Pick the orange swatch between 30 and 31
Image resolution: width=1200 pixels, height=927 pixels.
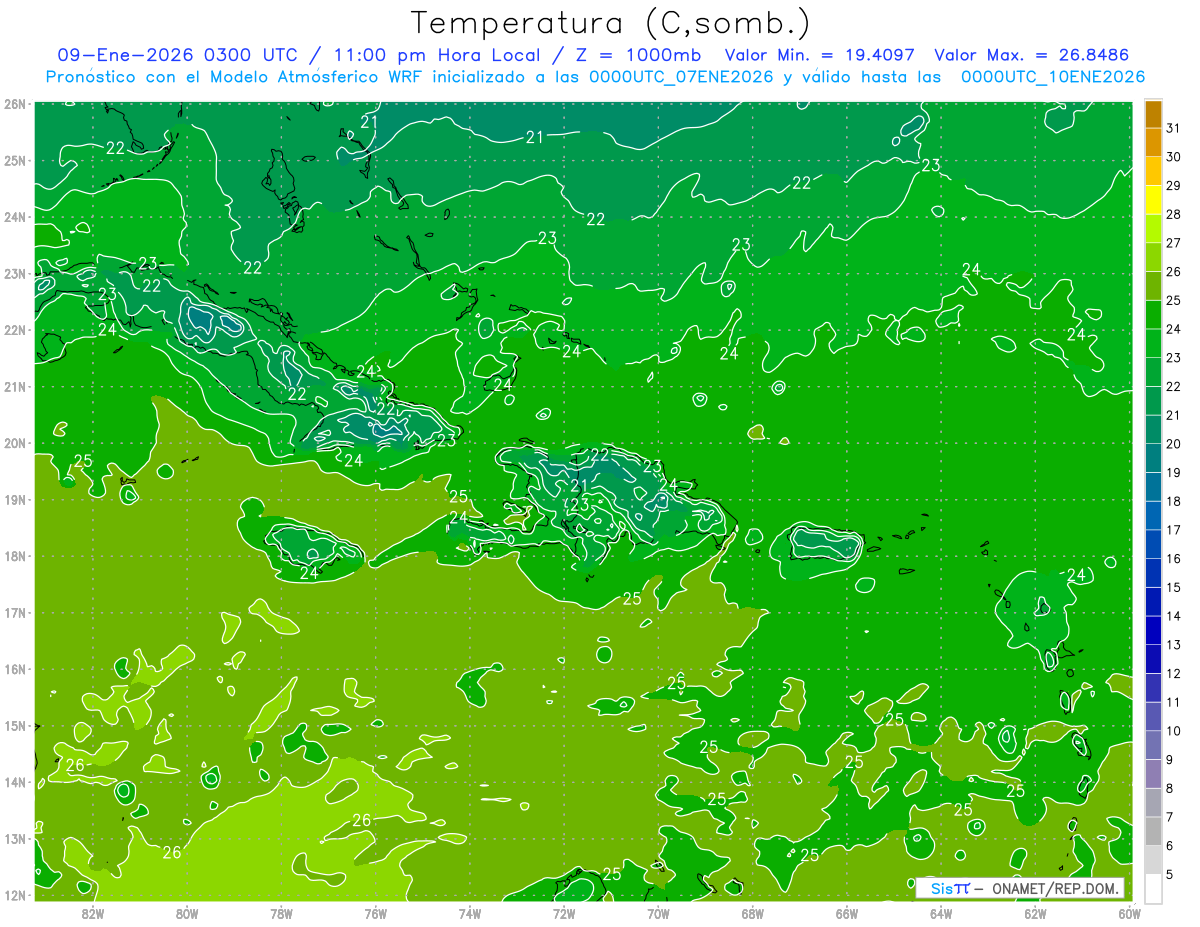coord(1153,143)
